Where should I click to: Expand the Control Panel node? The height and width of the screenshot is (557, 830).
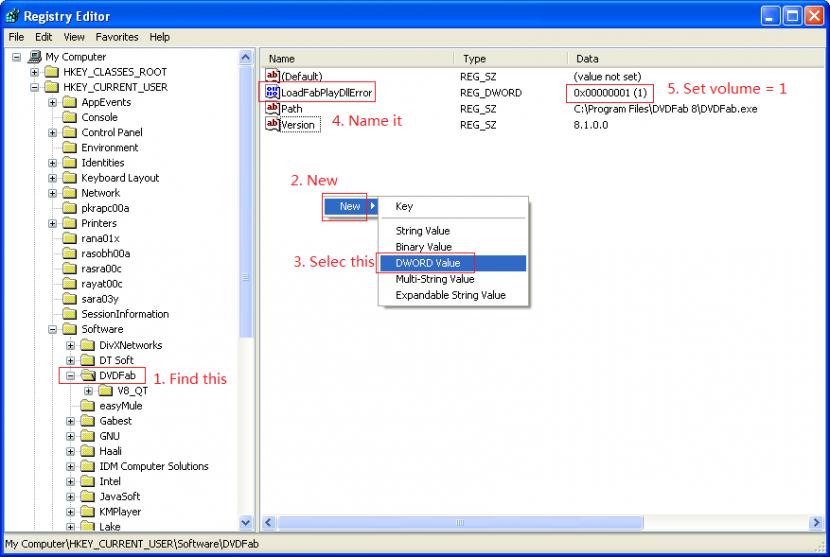(x=52, y=132)
